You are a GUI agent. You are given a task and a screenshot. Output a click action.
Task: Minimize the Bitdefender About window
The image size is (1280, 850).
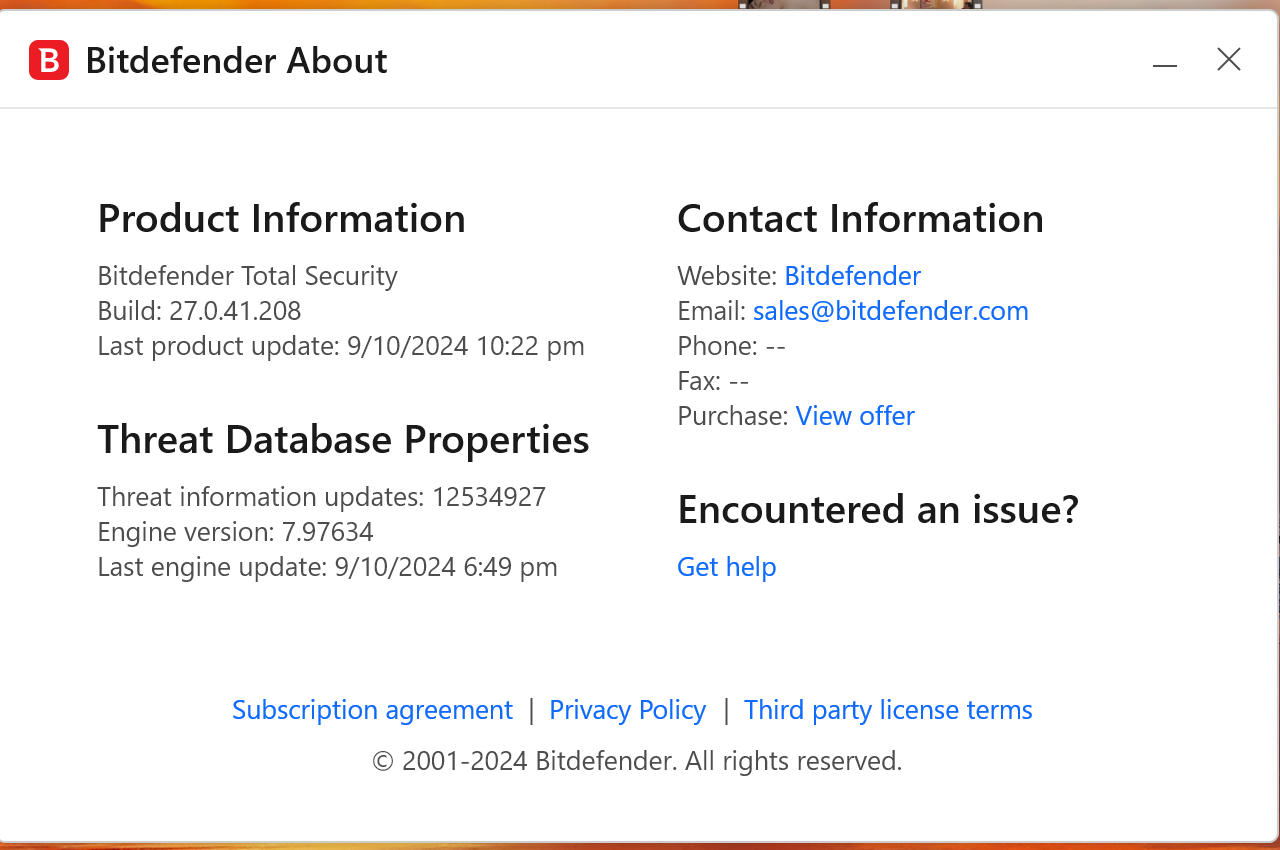click(x=1164, y=62)
